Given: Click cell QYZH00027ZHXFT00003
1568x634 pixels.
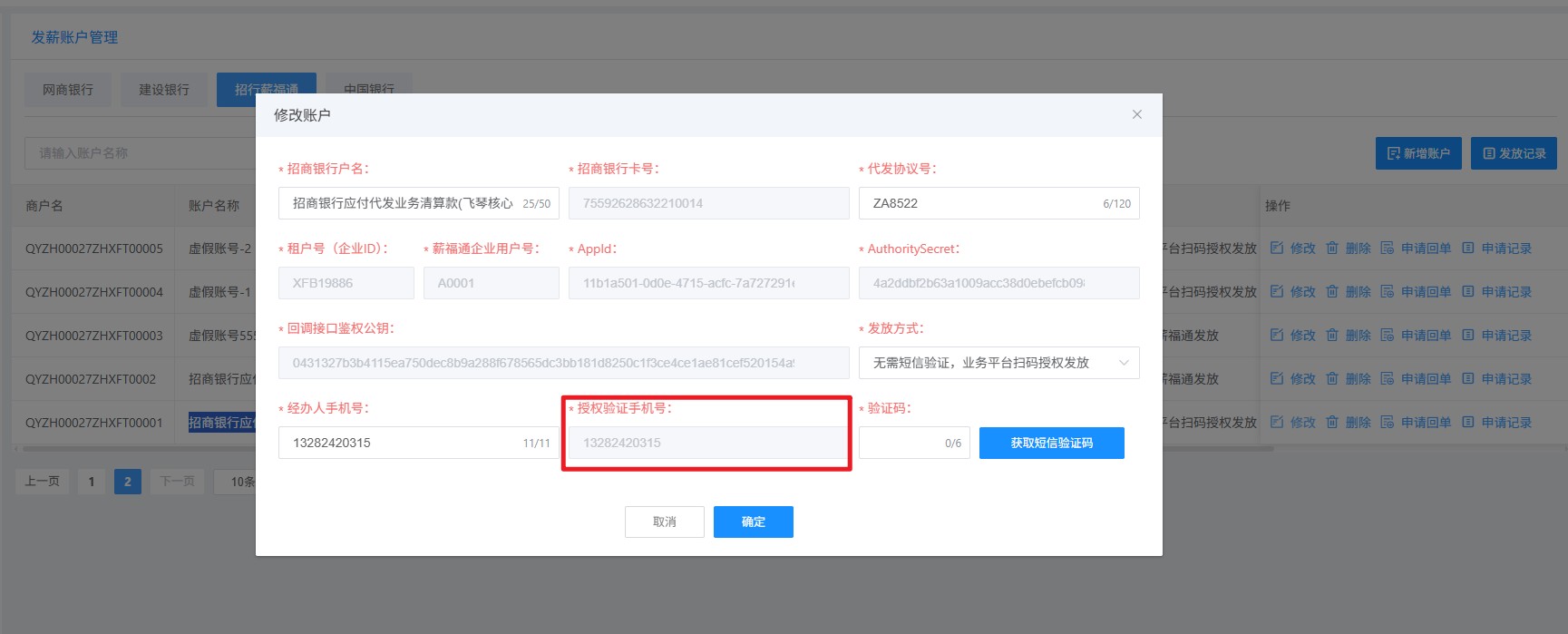Looking at the screenshot, I should (94, 336).
